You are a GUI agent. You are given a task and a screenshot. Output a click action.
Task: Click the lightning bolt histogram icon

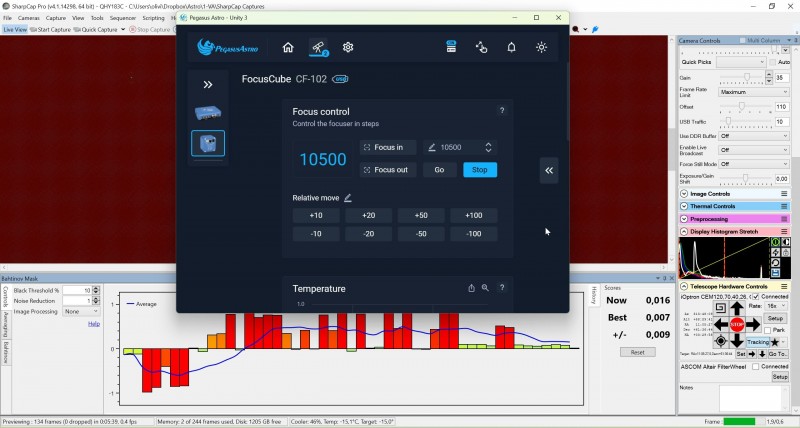pyautogui.click(x=775, y=253)
